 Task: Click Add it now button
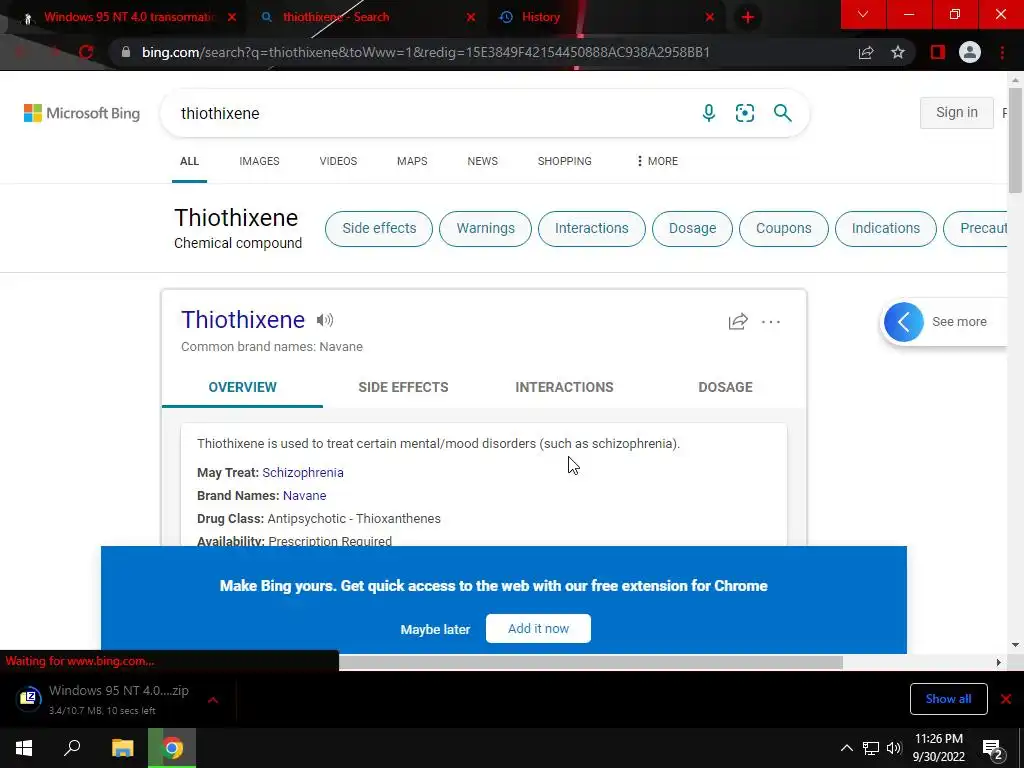tap(538, 628)
